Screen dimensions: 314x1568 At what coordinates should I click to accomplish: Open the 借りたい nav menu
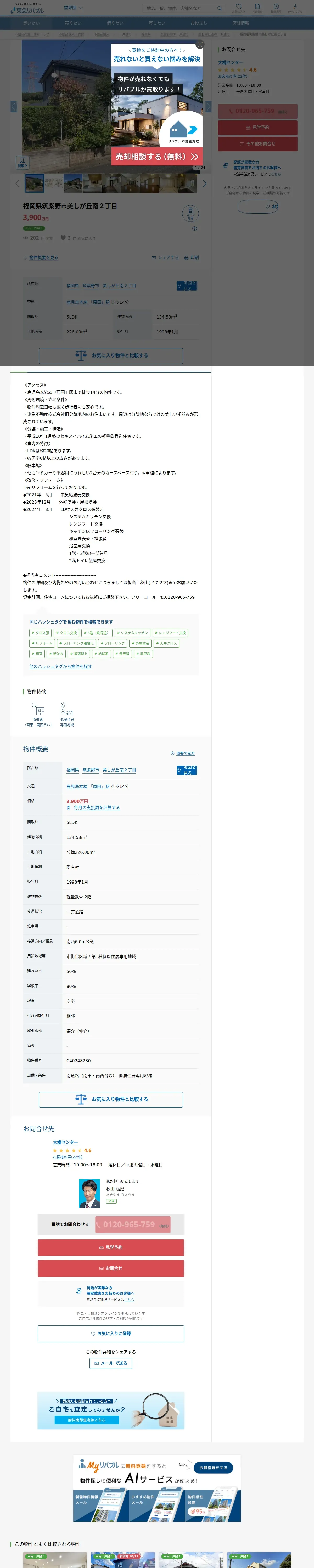[115, 23]
